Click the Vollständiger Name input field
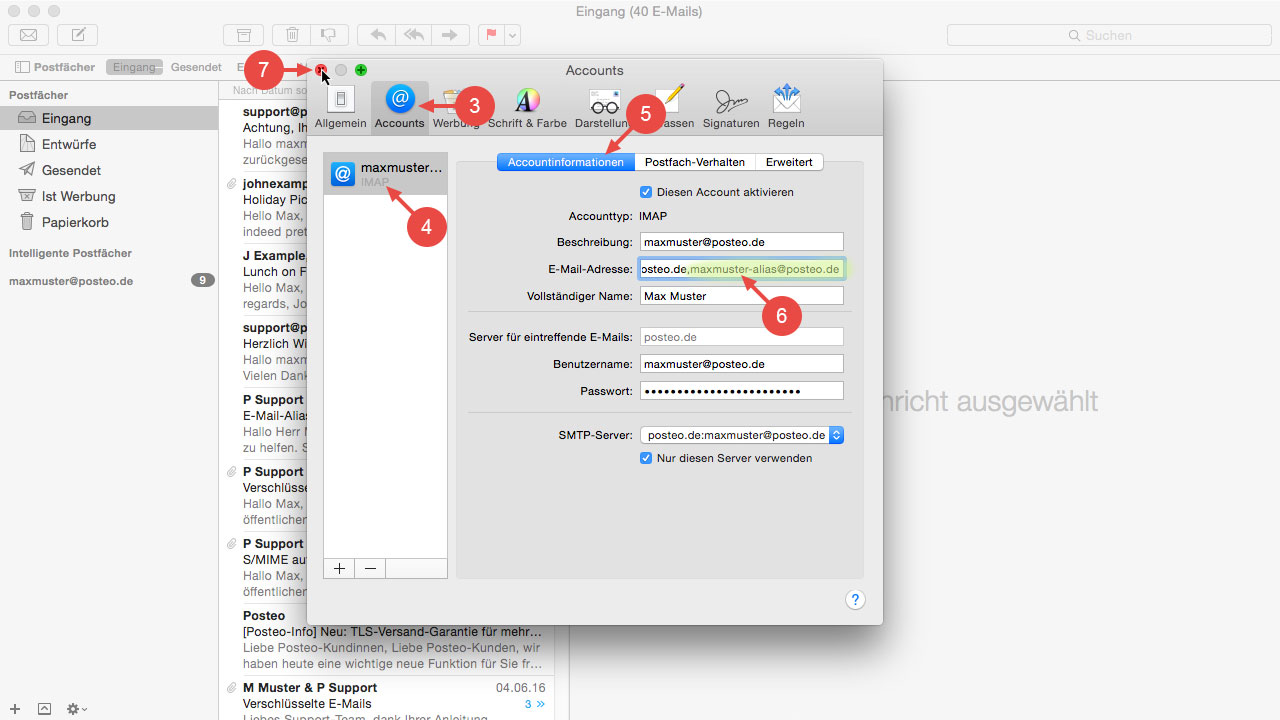Image resolution: width=1280 pixels, height=720 pixels. (741, 296)
